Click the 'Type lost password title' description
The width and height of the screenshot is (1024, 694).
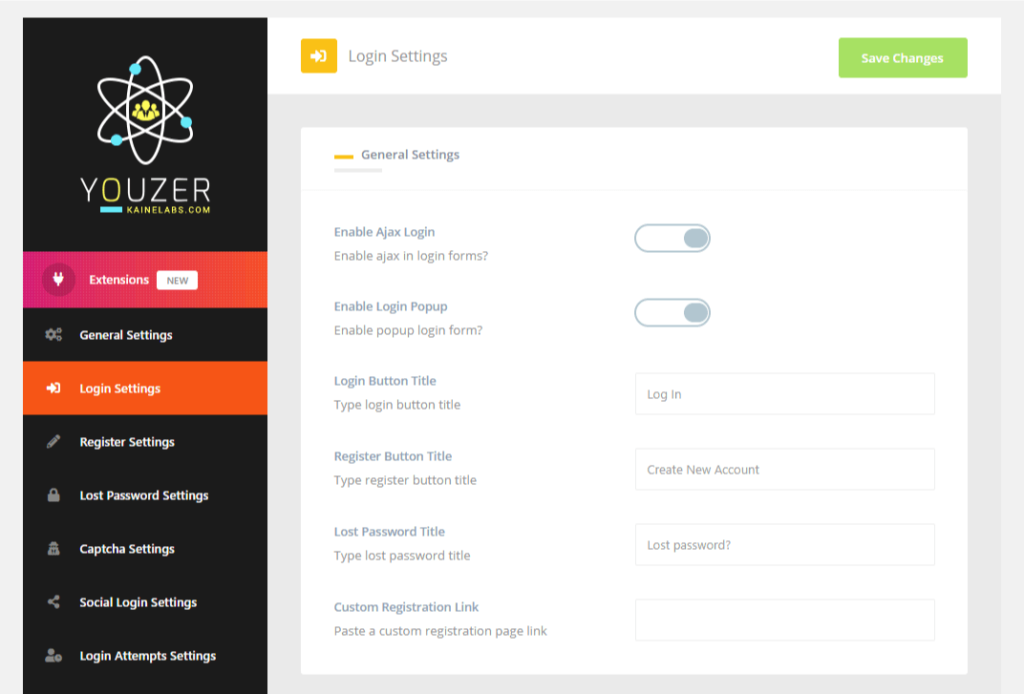tap(402, 556)
